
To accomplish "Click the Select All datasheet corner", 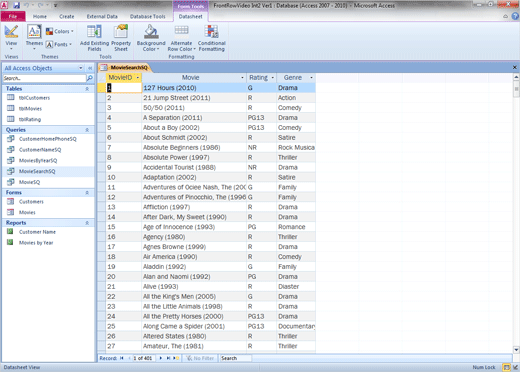I will pyautogui.click(x=101, y=78).
